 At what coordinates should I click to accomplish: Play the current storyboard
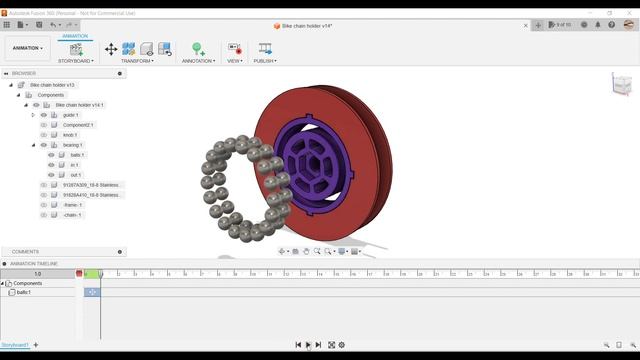pos(308,345)
